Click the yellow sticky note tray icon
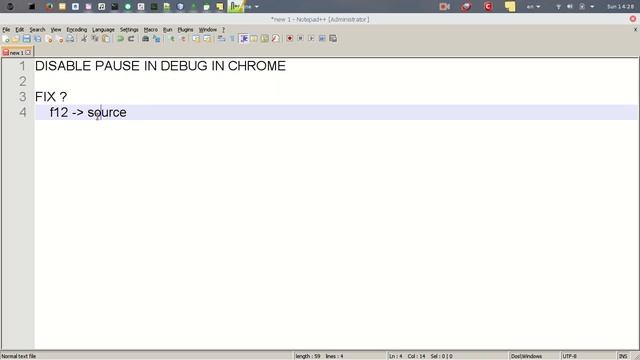Viewport: 640px width, 360px height. click(x=510, y=7)
